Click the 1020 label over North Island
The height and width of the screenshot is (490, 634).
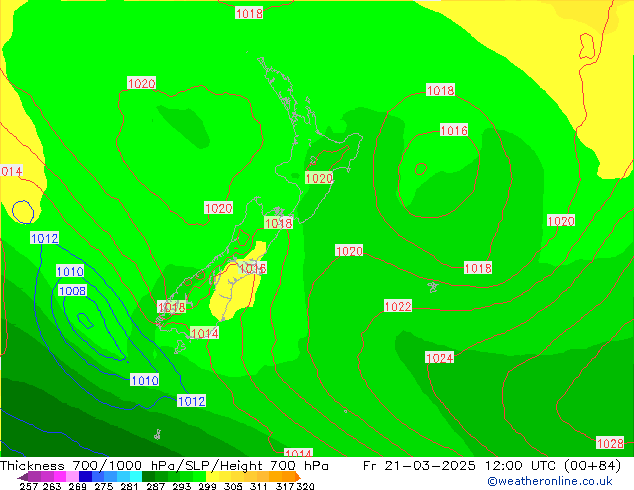[x=319, y=178]
